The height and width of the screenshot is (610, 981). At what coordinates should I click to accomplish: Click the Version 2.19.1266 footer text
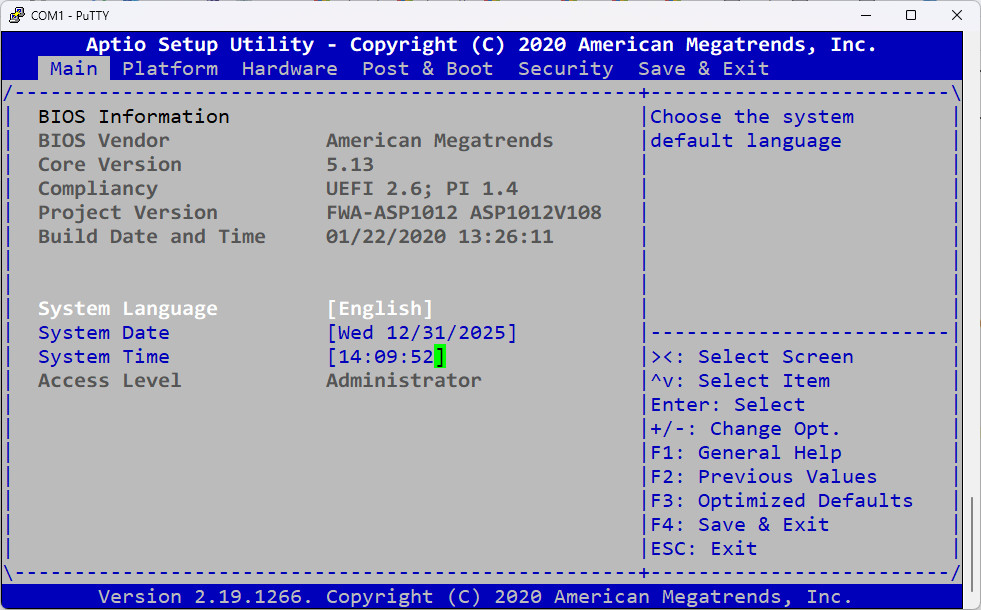pyautogui.click(x=475, y=596)
